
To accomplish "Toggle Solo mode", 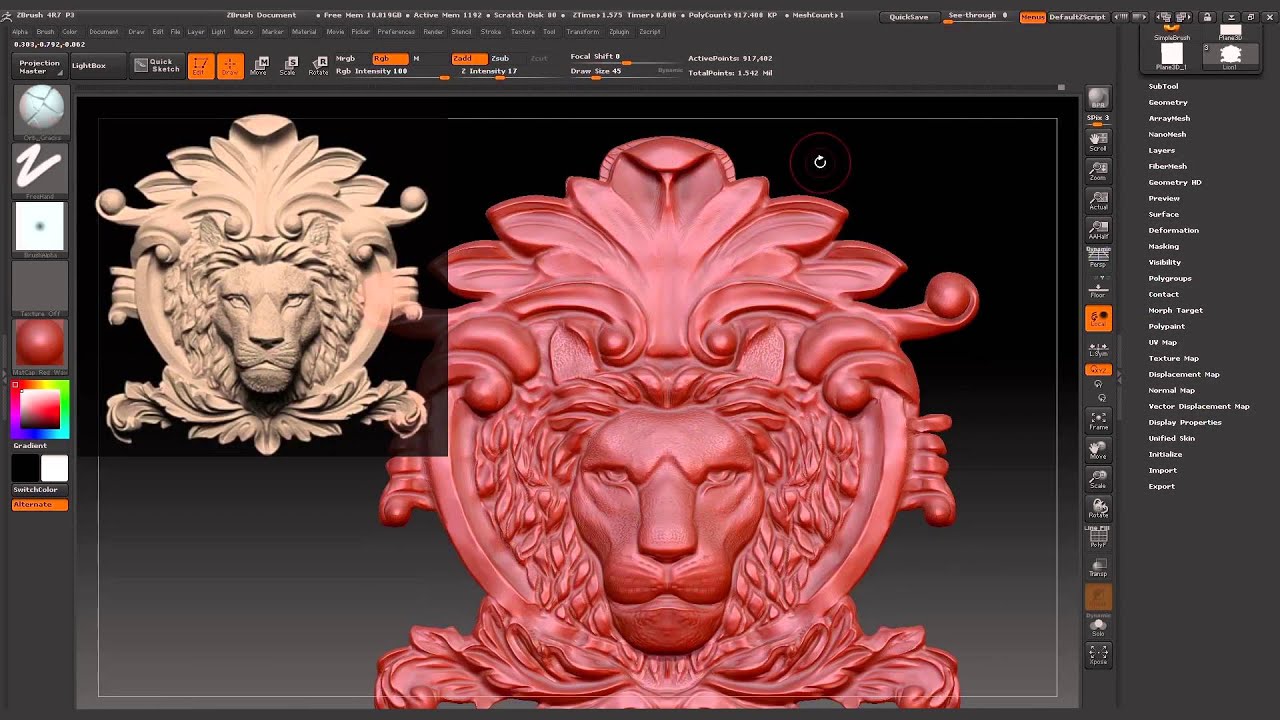I will pyautogui.click(x=1098, y=627).
